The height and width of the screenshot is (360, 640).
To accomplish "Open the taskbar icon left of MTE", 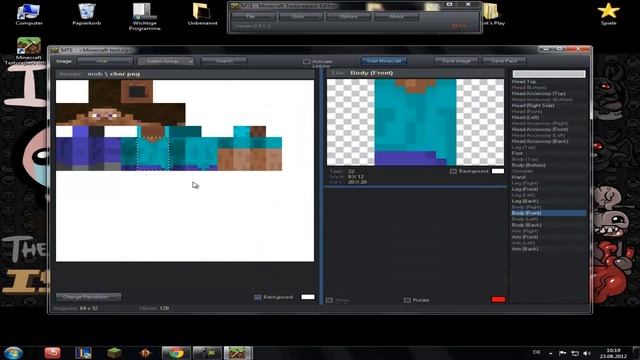I will (x=207, y=353).
